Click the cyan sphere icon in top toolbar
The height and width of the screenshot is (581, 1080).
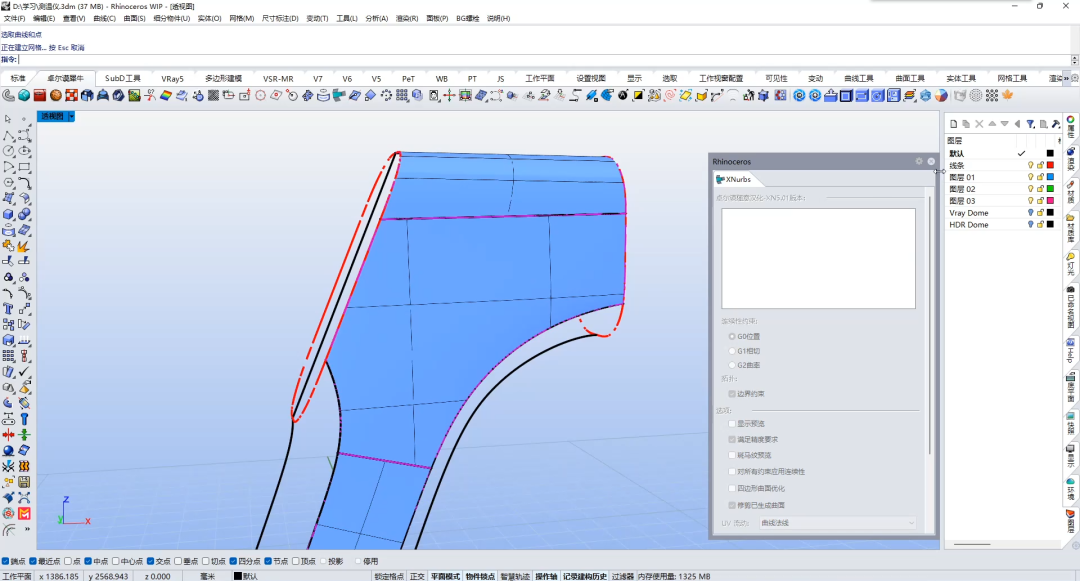click(24, 96)
